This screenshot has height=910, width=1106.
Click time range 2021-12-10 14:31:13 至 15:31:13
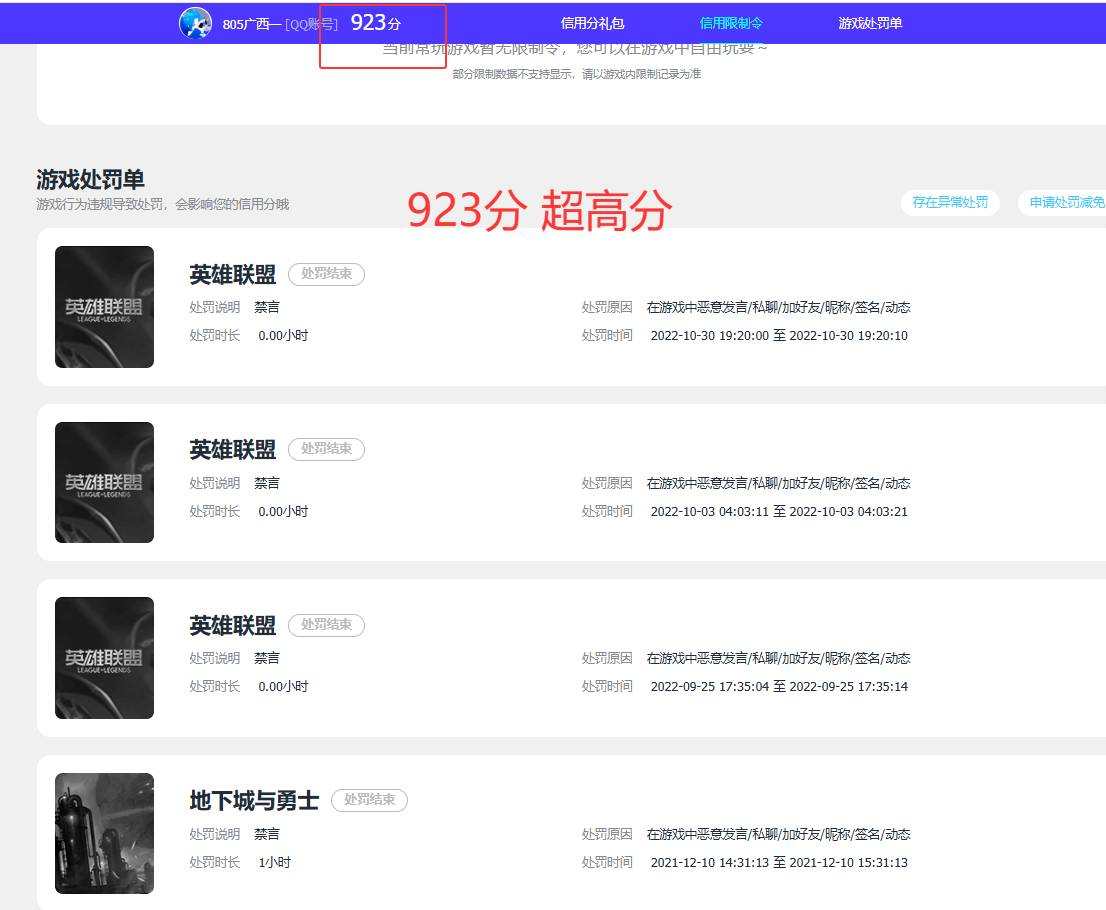(x=779, y=862)
